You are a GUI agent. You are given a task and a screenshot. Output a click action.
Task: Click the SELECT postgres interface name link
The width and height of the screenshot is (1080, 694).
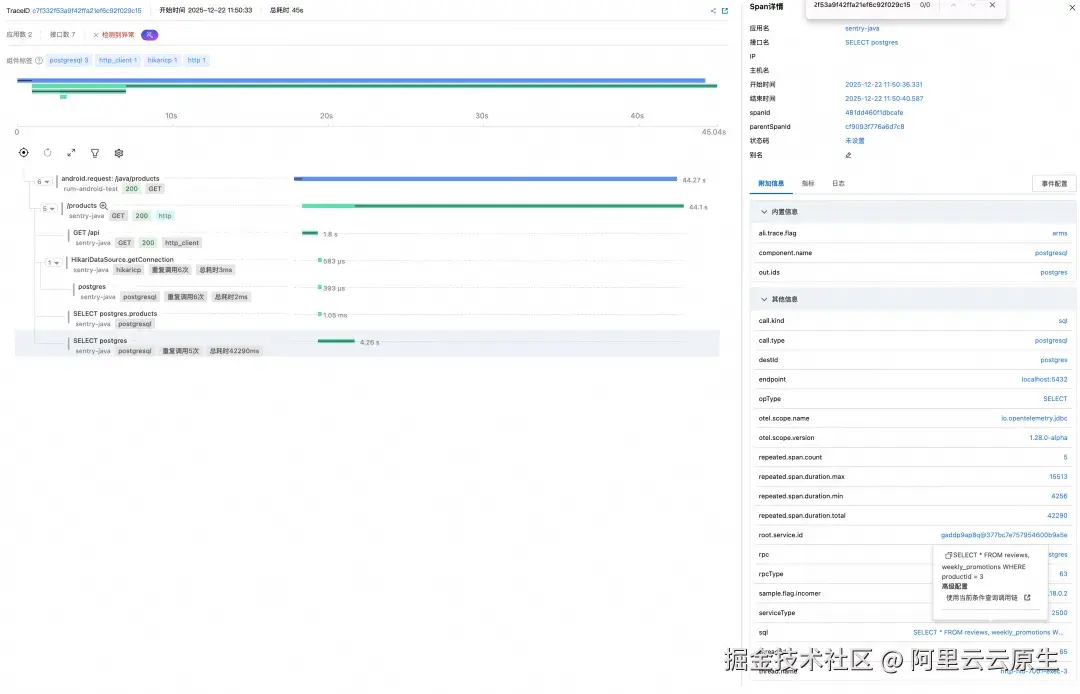pos(871,43)
